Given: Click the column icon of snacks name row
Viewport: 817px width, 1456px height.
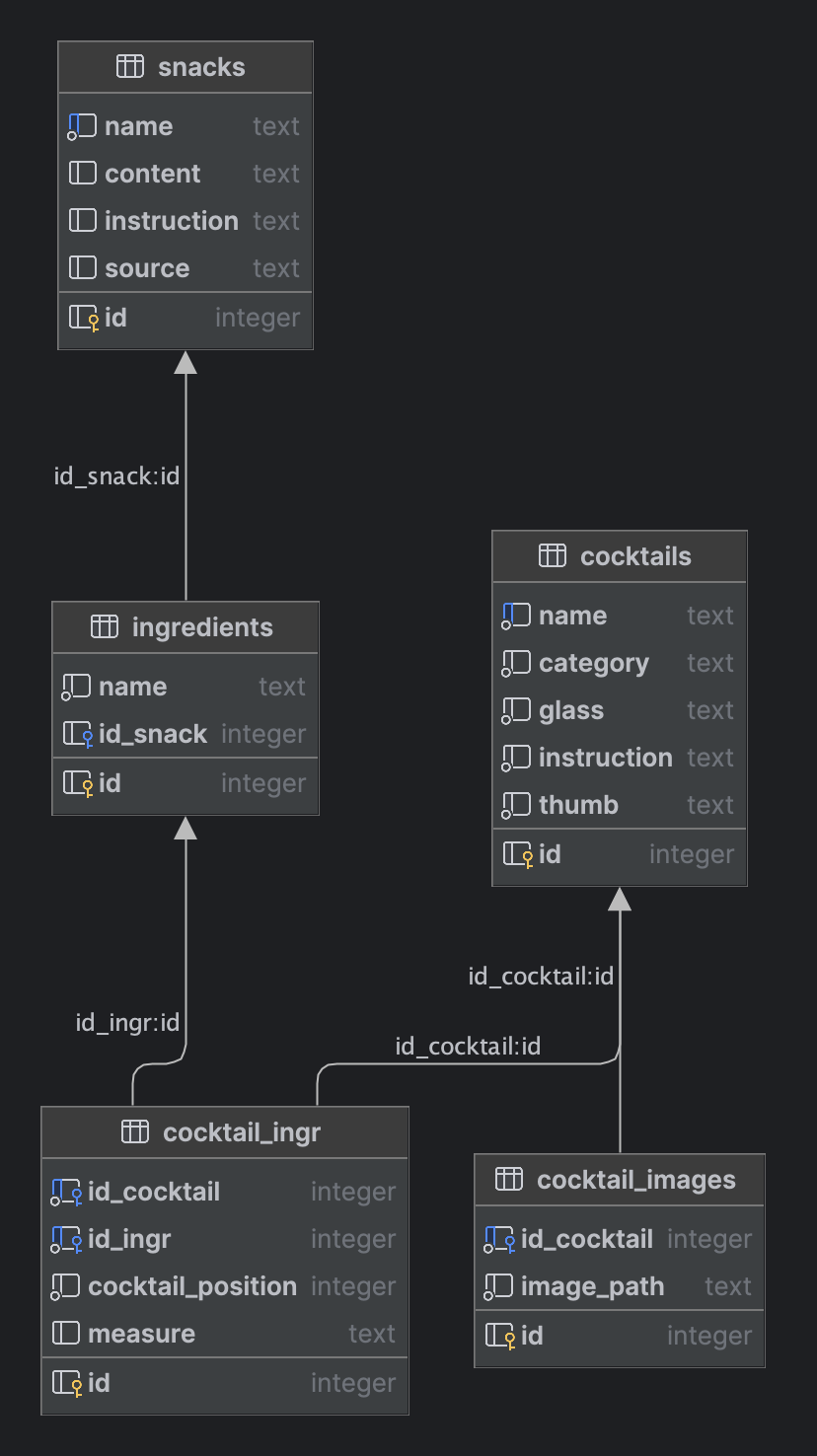Looking at the screenshot, I should pos(82,126).
